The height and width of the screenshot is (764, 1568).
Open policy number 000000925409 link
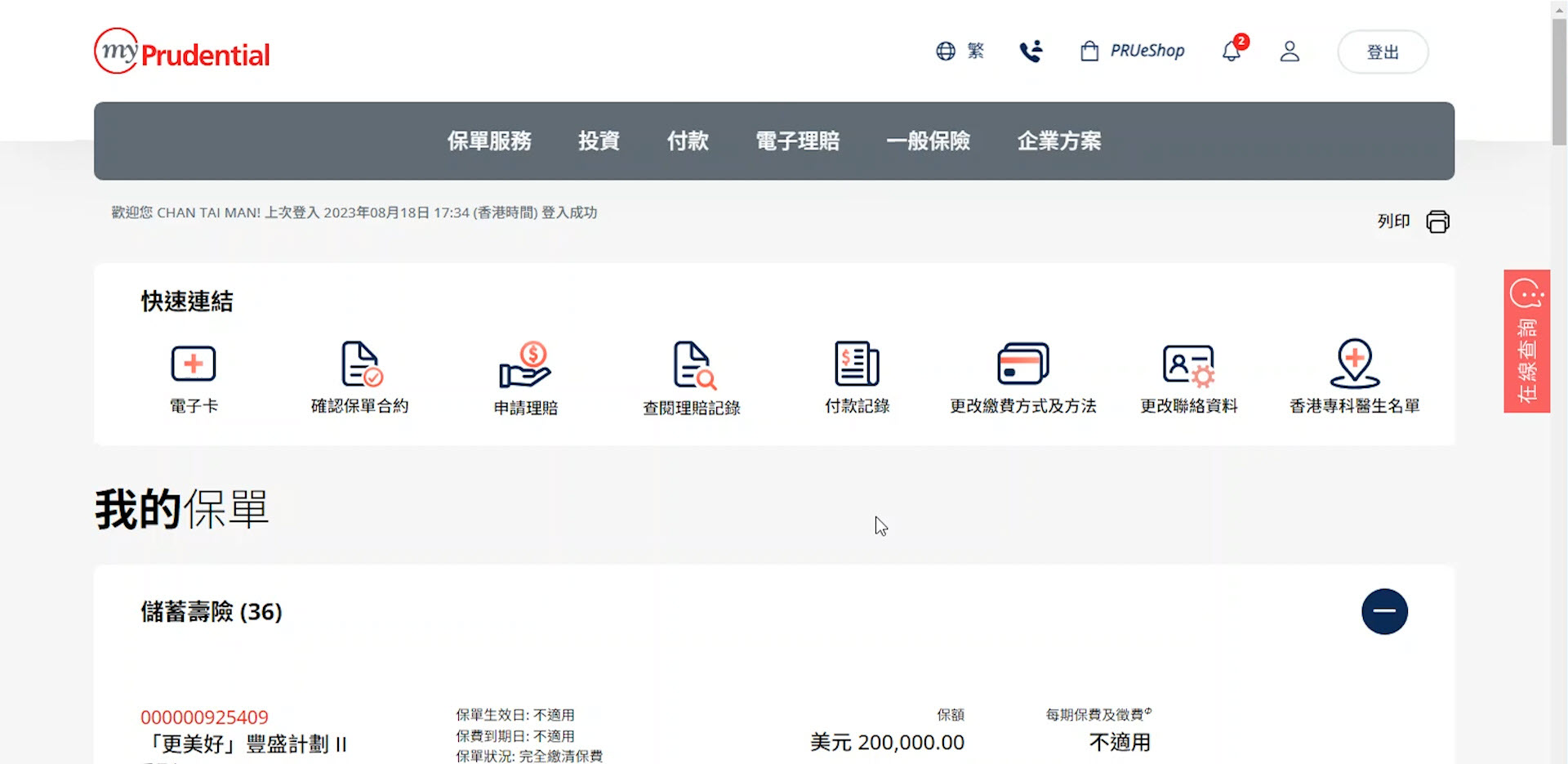(204, 717)
